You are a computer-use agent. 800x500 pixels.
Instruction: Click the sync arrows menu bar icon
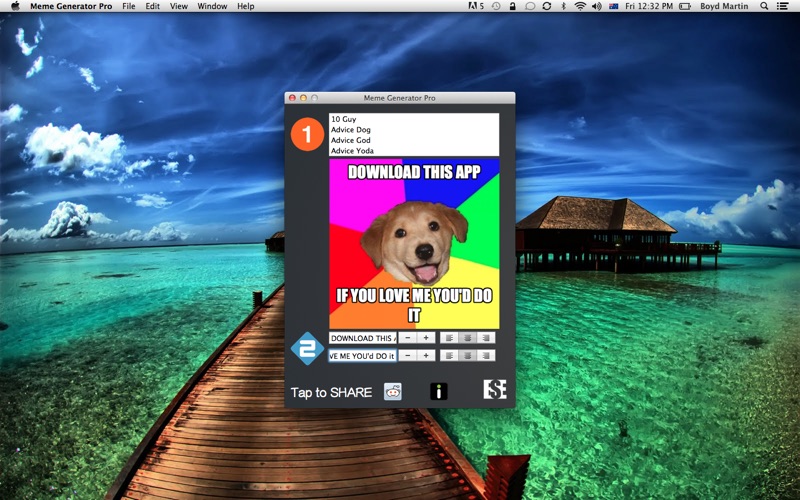(546, 6)
